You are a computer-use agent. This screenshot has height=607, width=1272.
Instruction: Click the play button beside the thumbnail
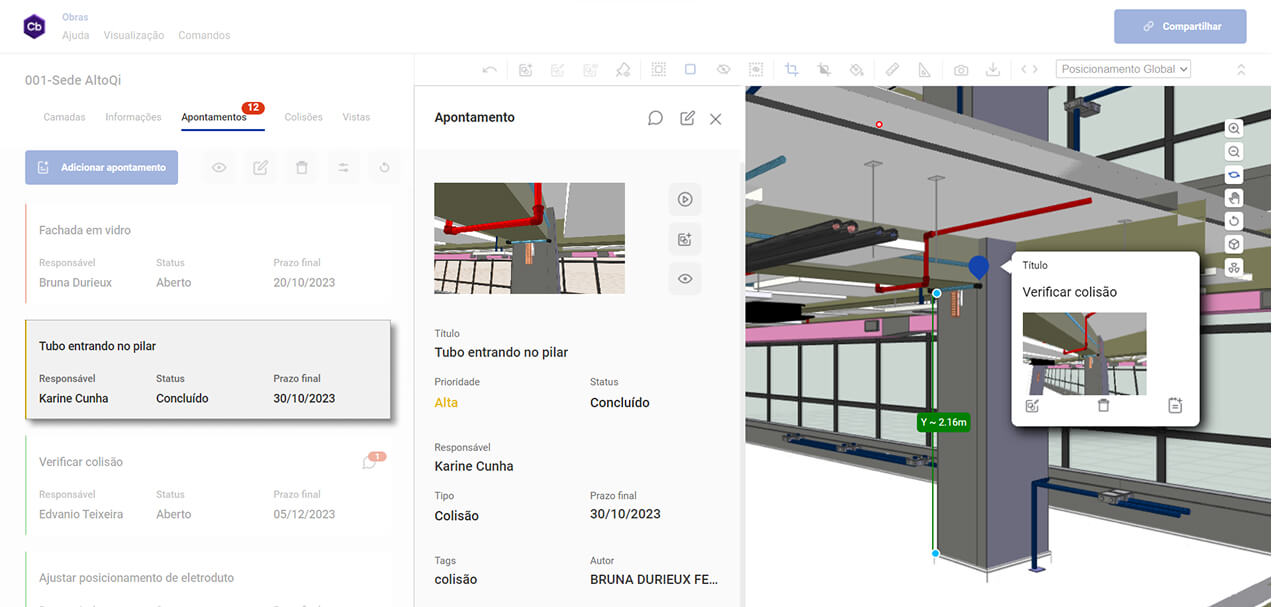(685, 199)
